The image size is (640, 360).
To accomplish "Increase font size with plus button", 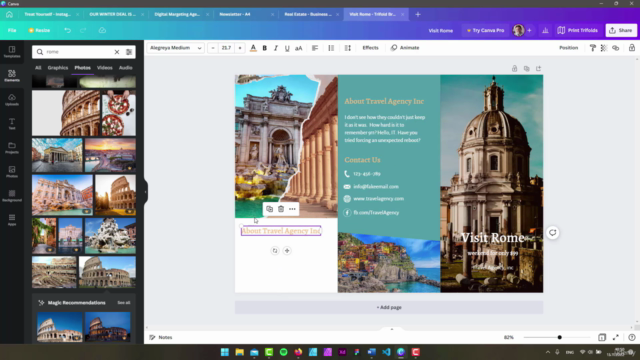I will pyautogui.click(x=240, y=48).
